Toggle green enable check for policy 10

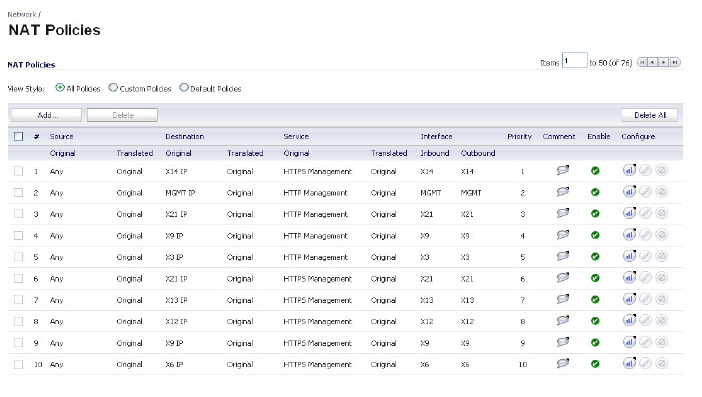pyautogui.click(x=595, y=364)
